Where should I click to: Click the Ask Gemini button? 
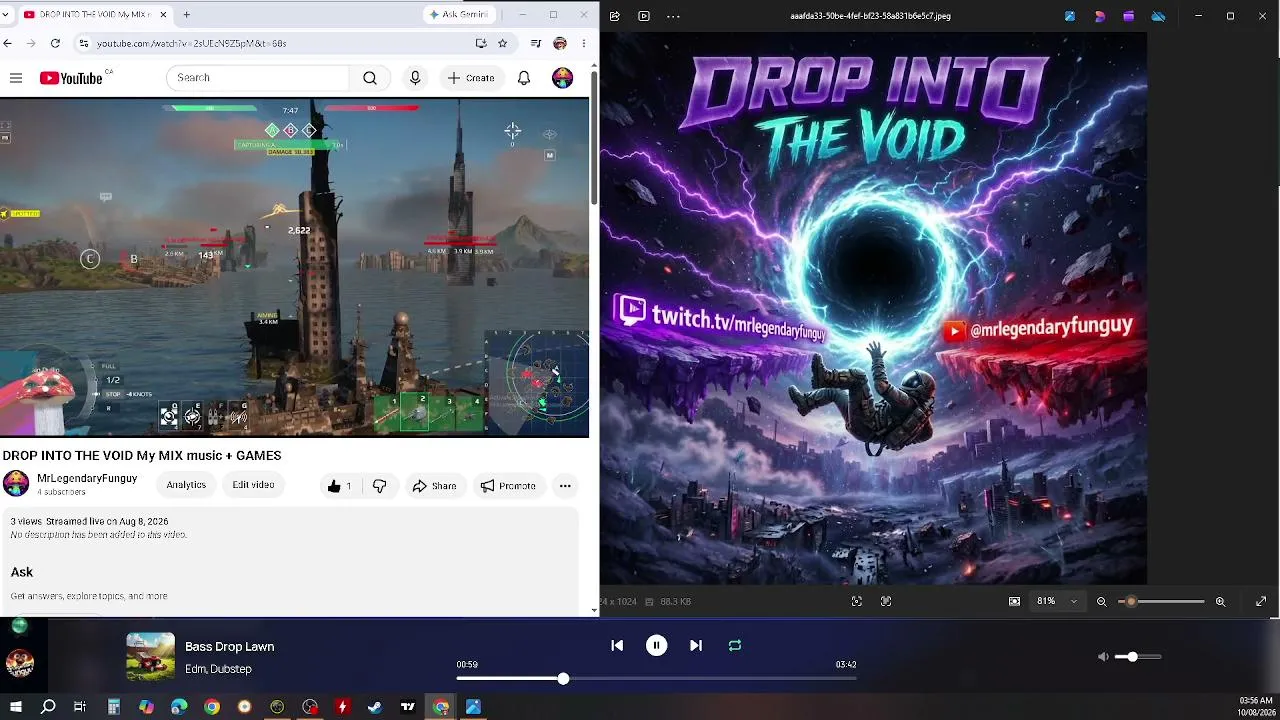pyautogui.click(x=458, y=15)
